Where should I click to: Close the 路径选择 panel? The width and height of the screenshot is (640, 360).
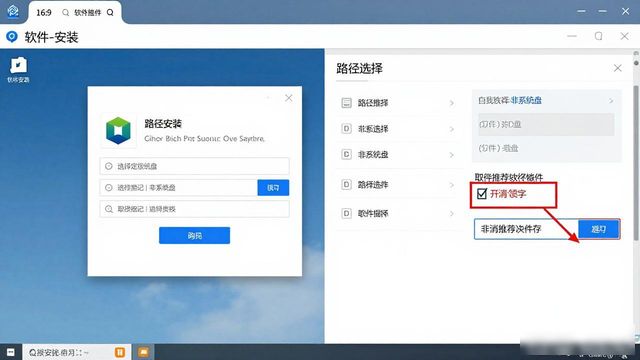618,68
